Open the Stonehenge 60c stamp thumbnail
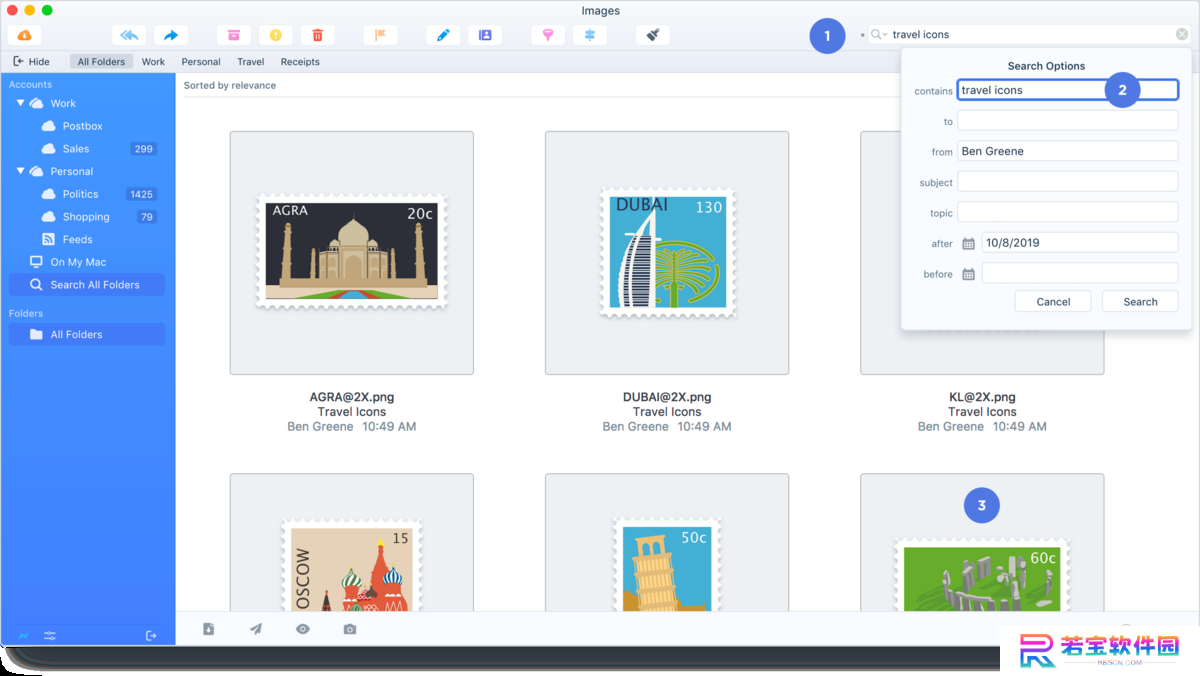The image size is (1200, 676). pyautogui.click(x=982, y=542)
